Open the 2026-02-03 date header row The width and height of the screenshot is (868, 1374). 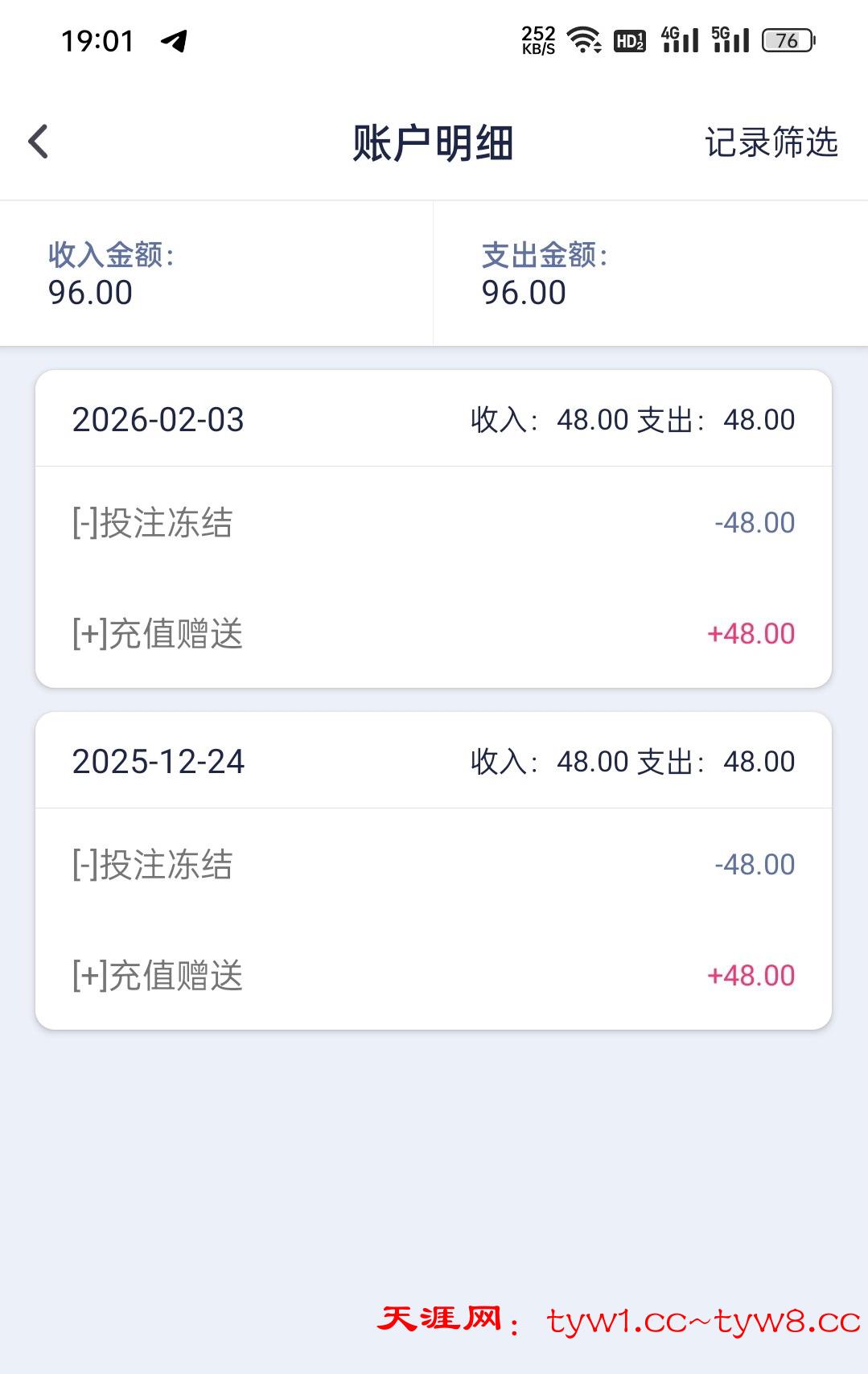pos(433,419)
